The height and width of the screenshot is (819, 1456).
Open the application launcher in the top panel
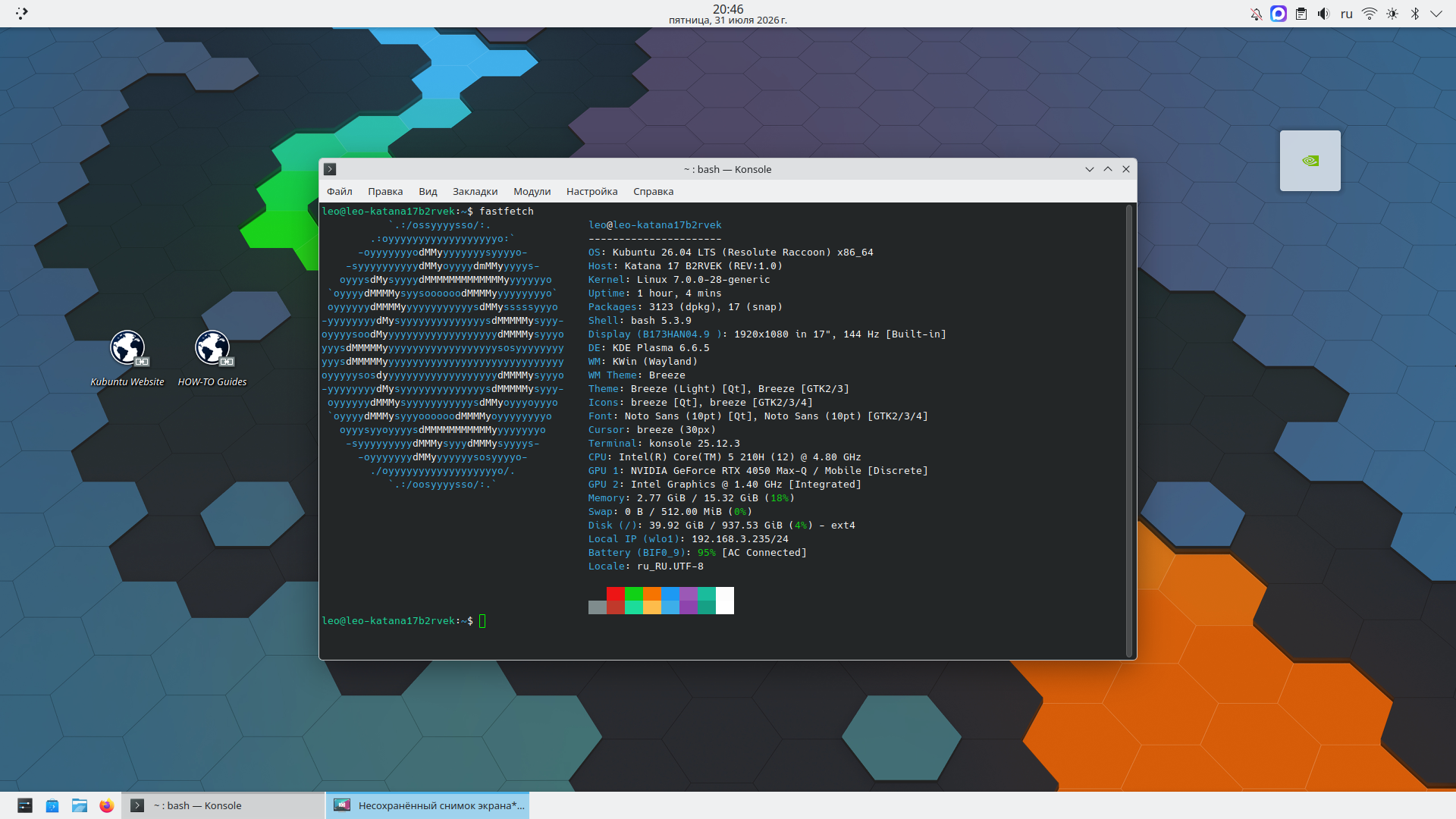point(22,13)
